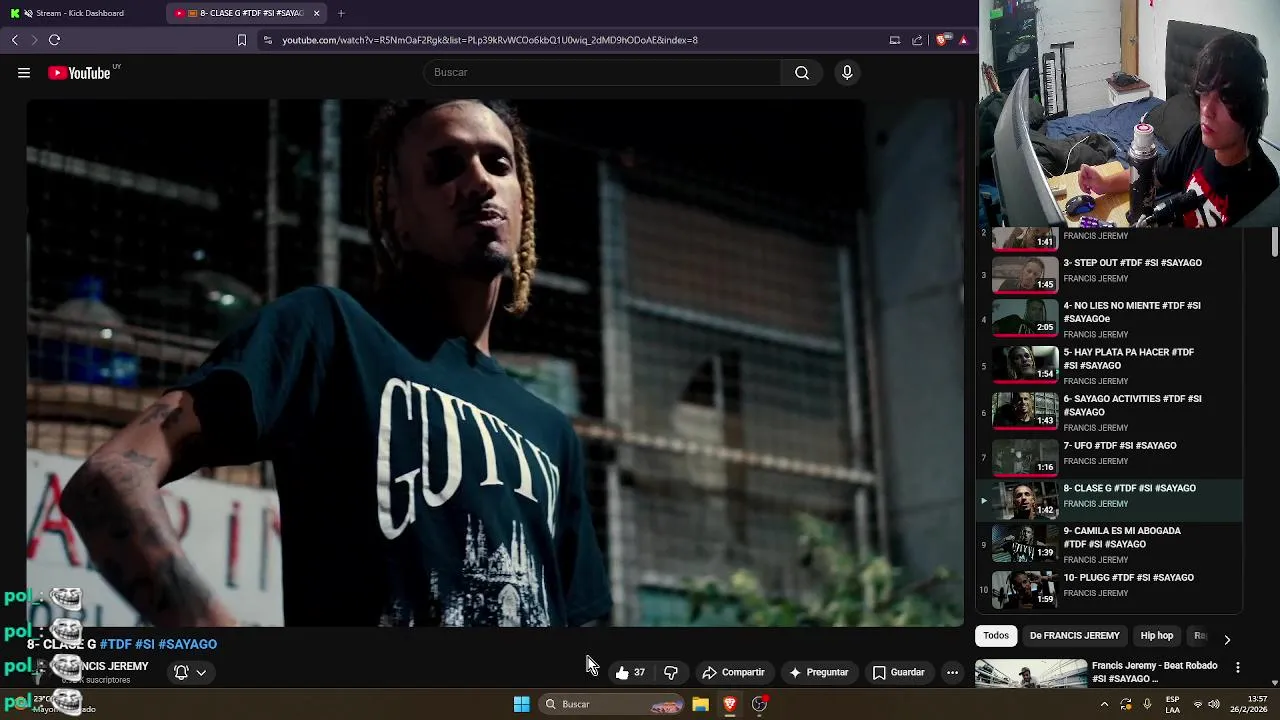The height and width of the screenshot is (720, 1280).
Task: Open Beat Robado recommended video thumbnail
Action: click(x=1030, y=673)
